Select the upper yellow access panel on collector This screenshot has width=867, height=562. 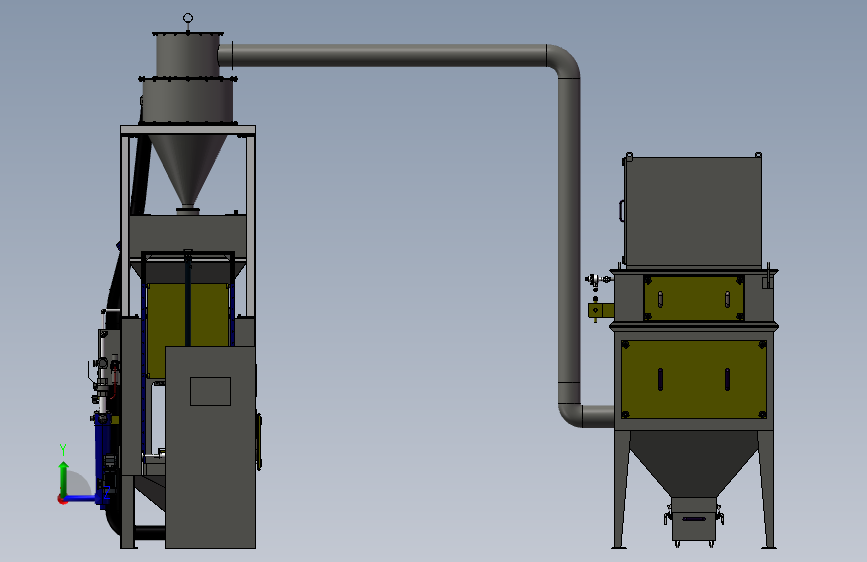point(694,298)
